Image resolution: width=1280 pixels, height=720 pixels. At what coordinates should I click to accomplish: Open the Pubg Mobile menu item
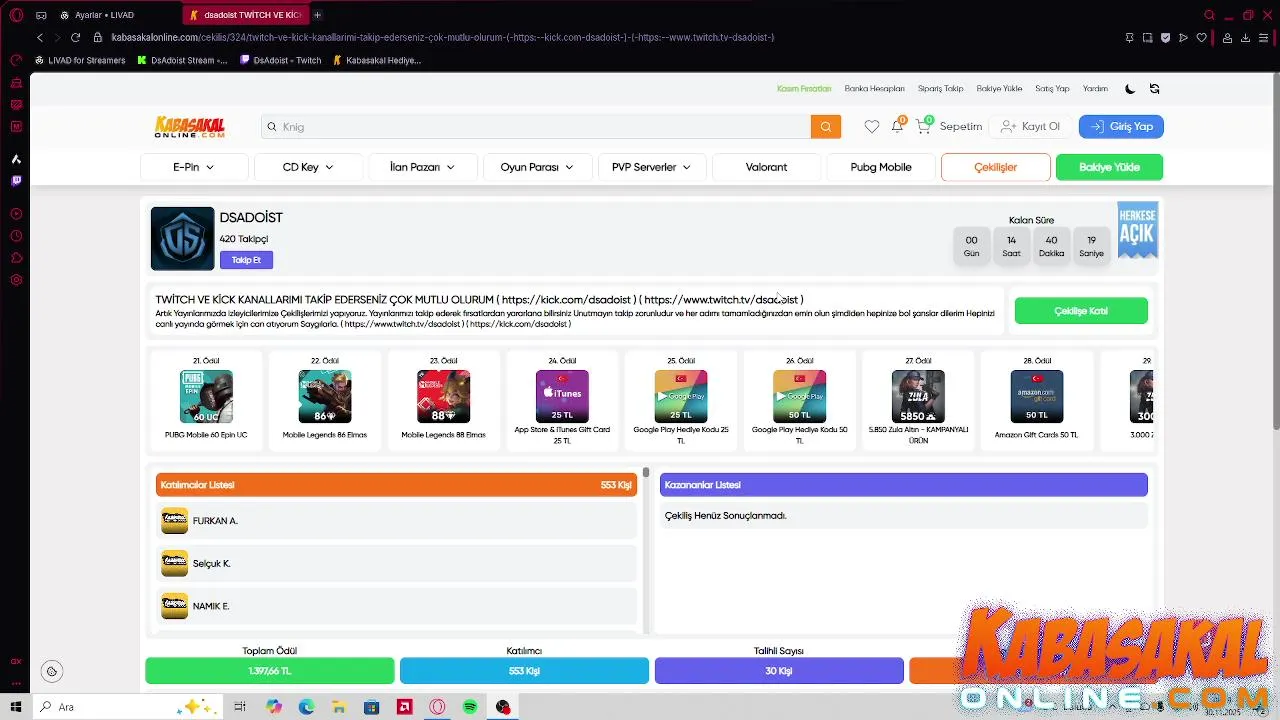(881, 167)
